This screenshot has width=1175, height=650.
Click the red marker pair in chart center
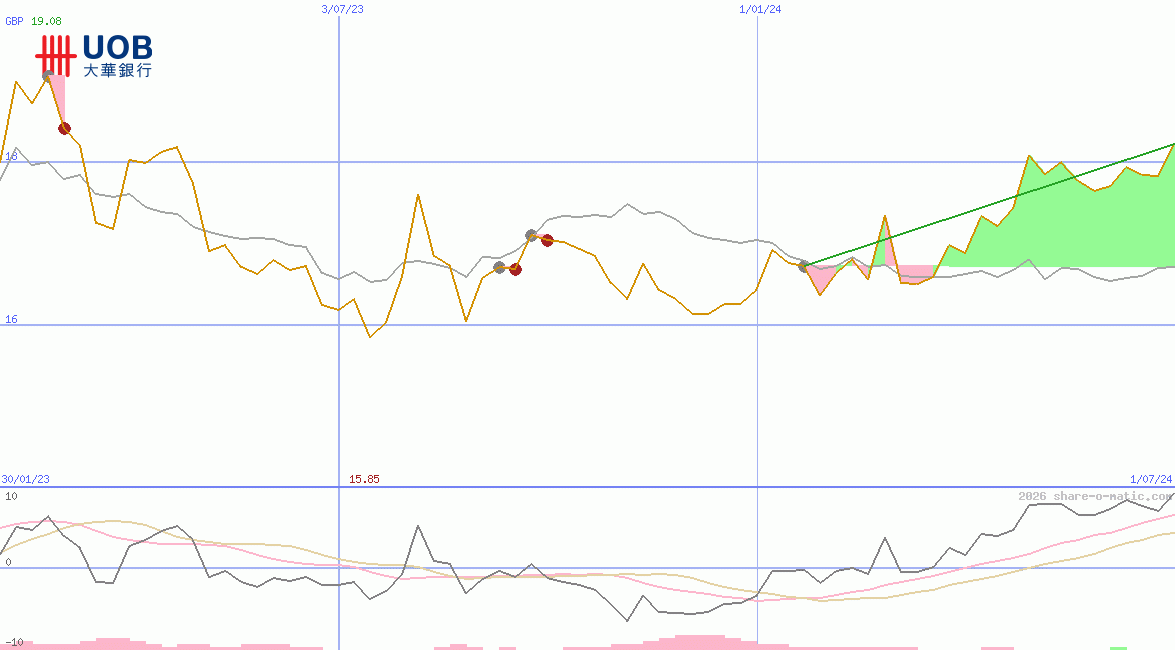tap(516, 268)
